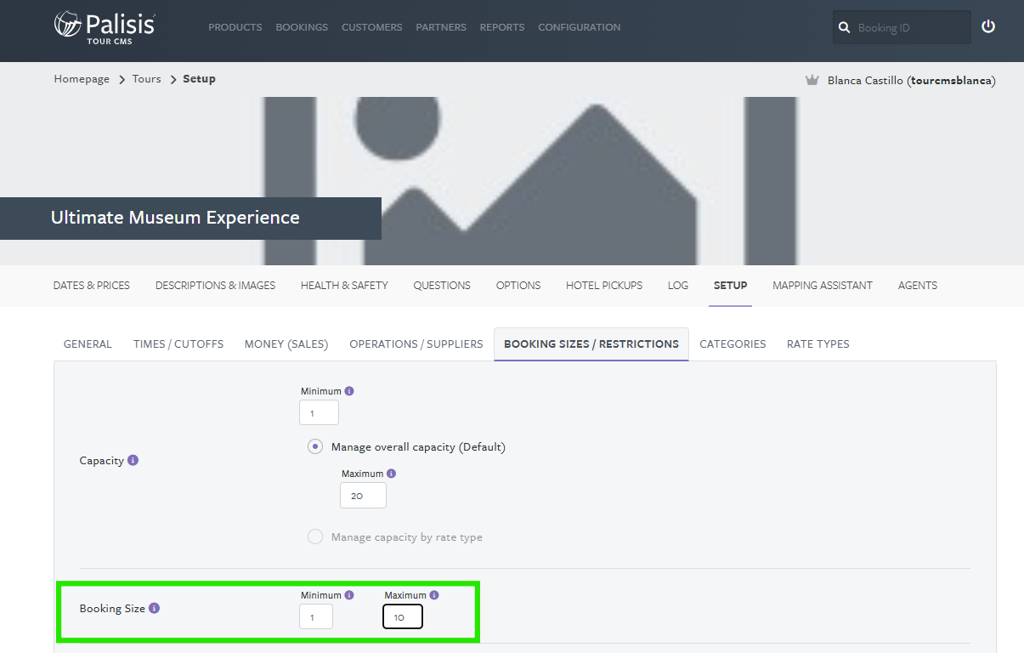Go to Tours breadcrumb link
The width and height of the screenshot is (1024, 653).
point(146,79)
